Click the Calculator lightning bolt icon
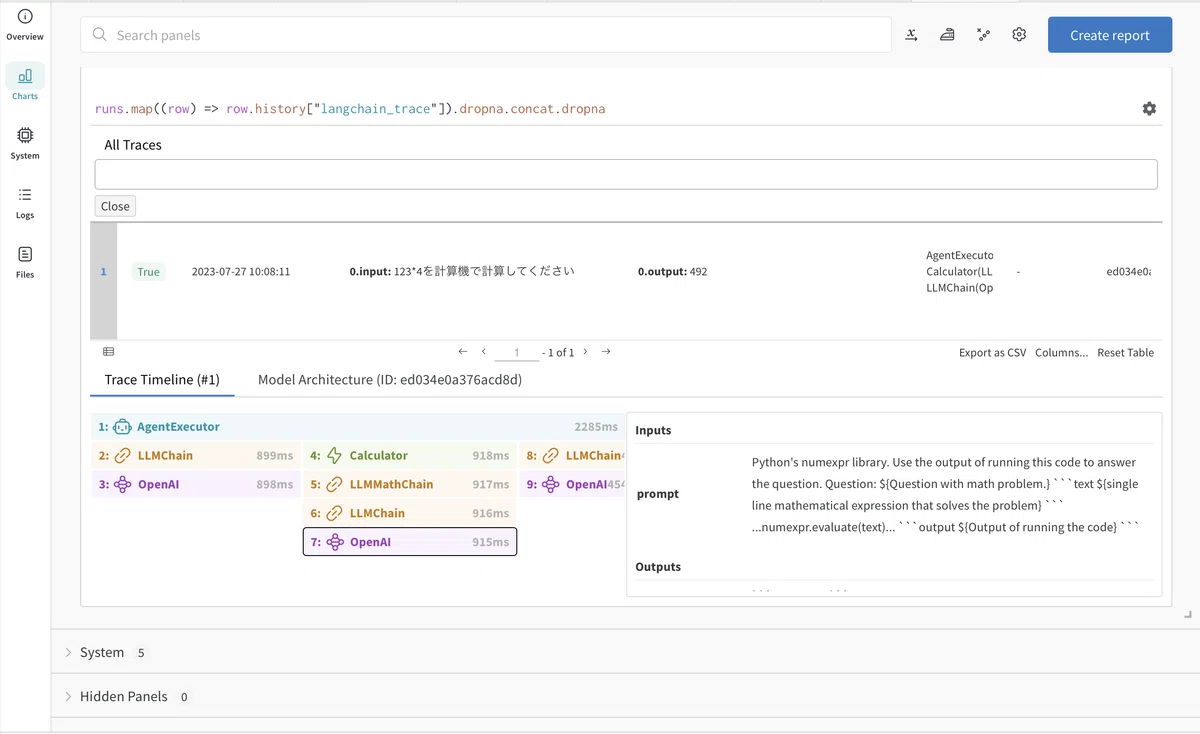 [334, 456]
